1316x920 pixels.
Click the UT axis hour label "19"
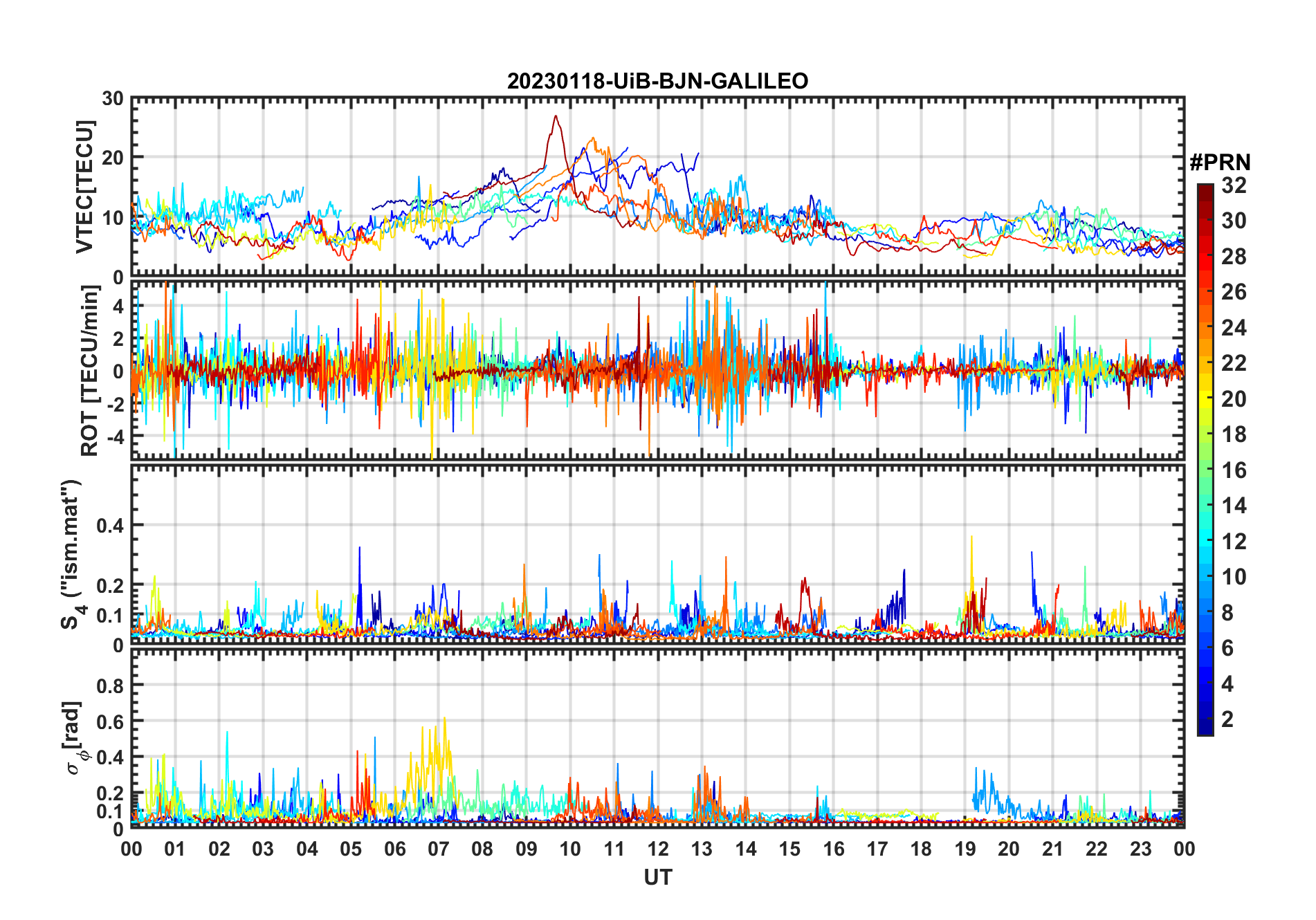point(965,849)
